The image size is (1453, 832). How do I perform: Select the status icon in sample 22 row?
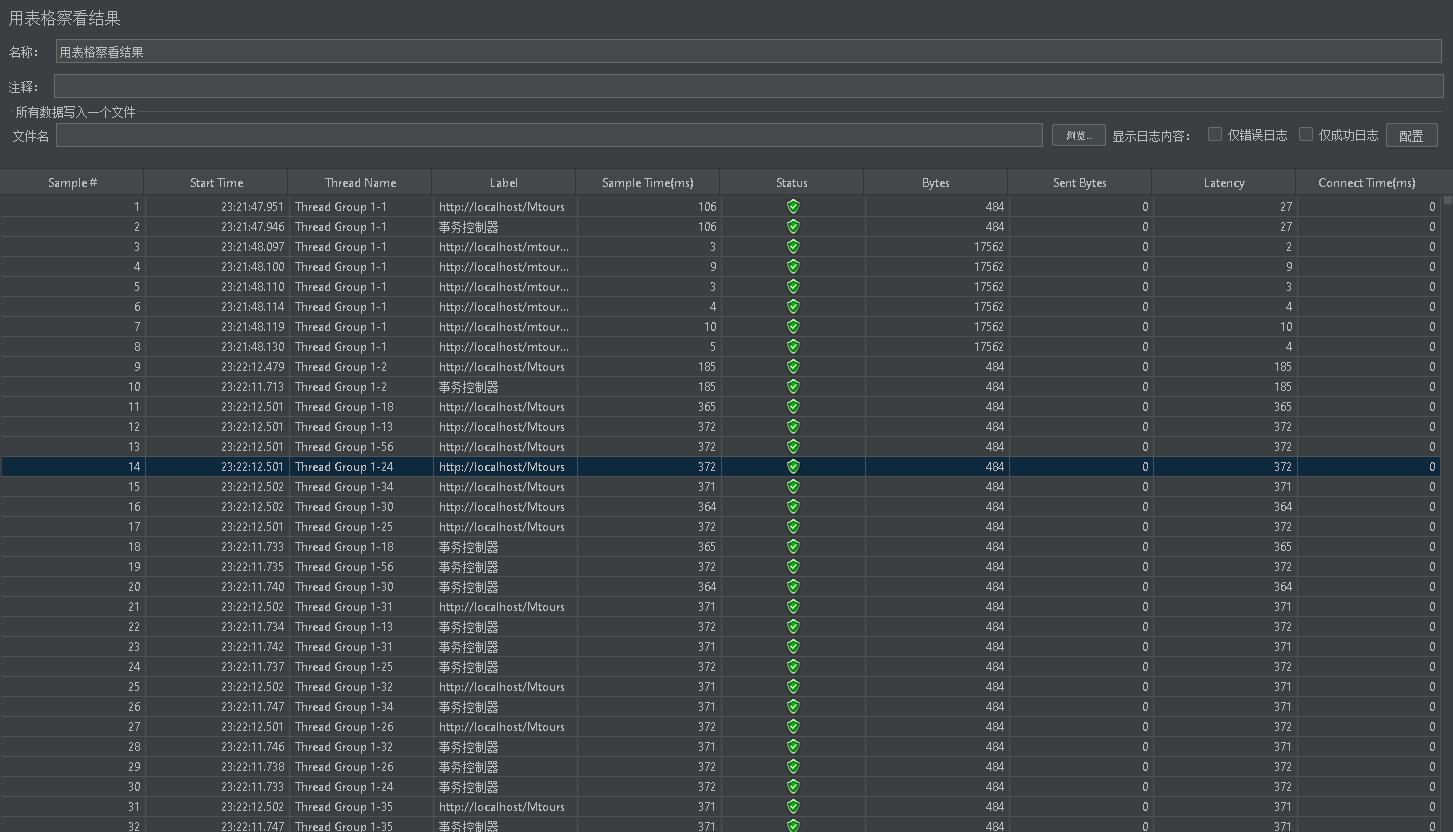click(x=793, y=627)
